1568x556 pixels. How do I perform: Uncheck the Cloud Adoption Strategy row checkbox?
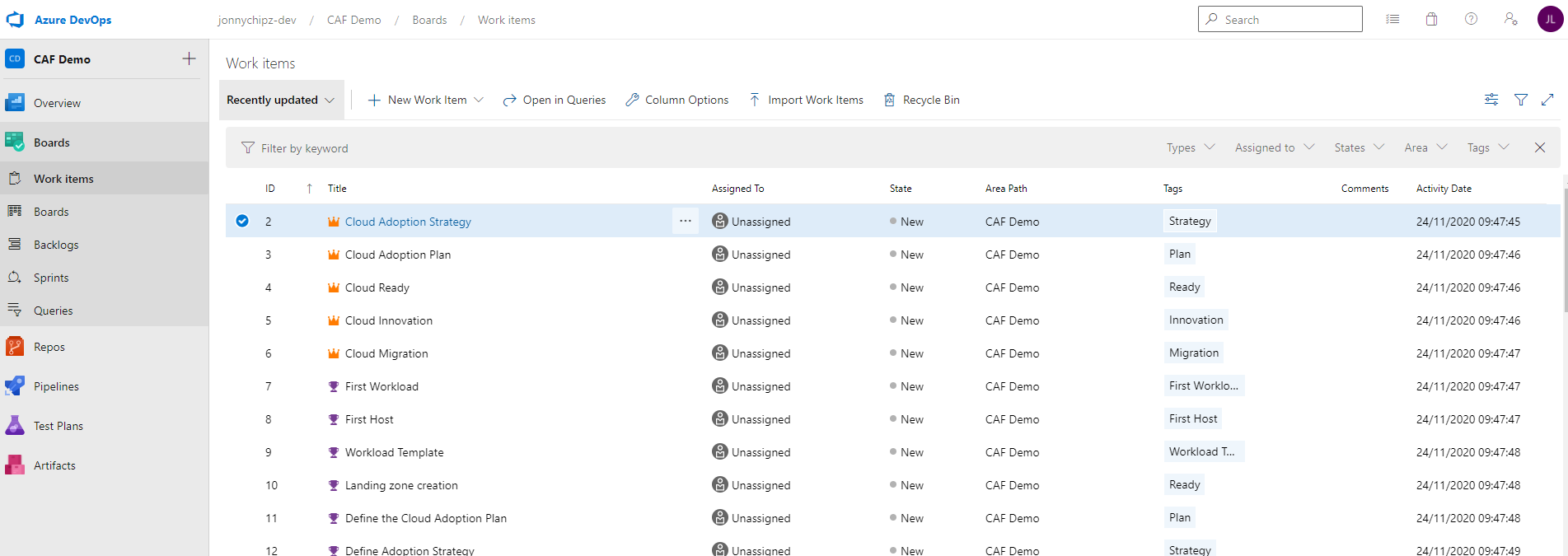pyautogui.click(x=242, y=221)
